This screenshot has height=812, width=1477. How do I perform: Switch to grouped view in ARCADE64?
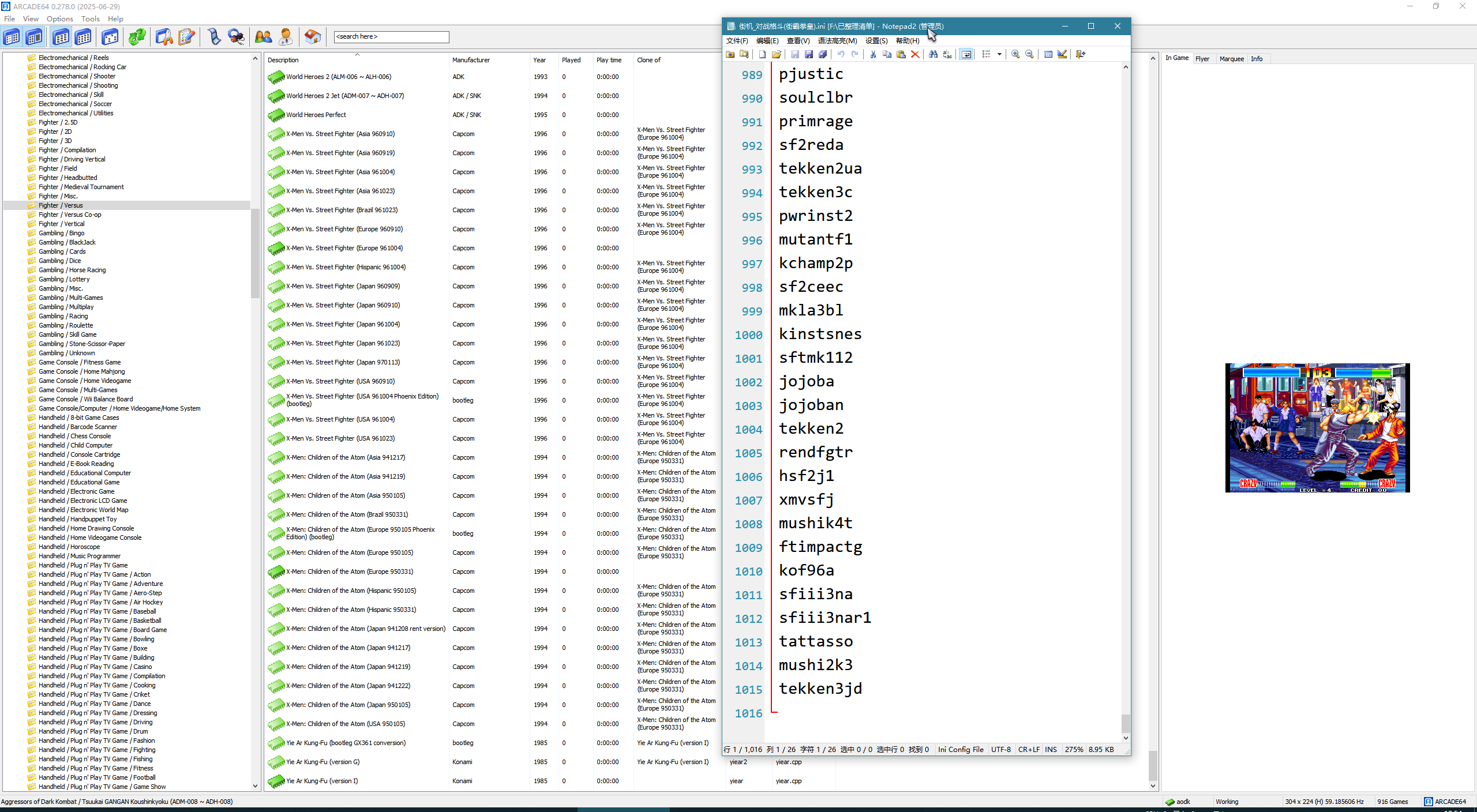pyautogui.click(x=110, y=37)
